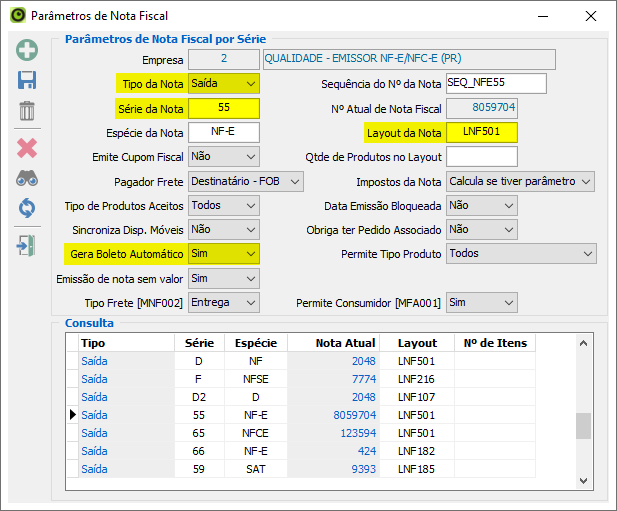
Task: Click the green plus add record icon
Action: point(27,50)
